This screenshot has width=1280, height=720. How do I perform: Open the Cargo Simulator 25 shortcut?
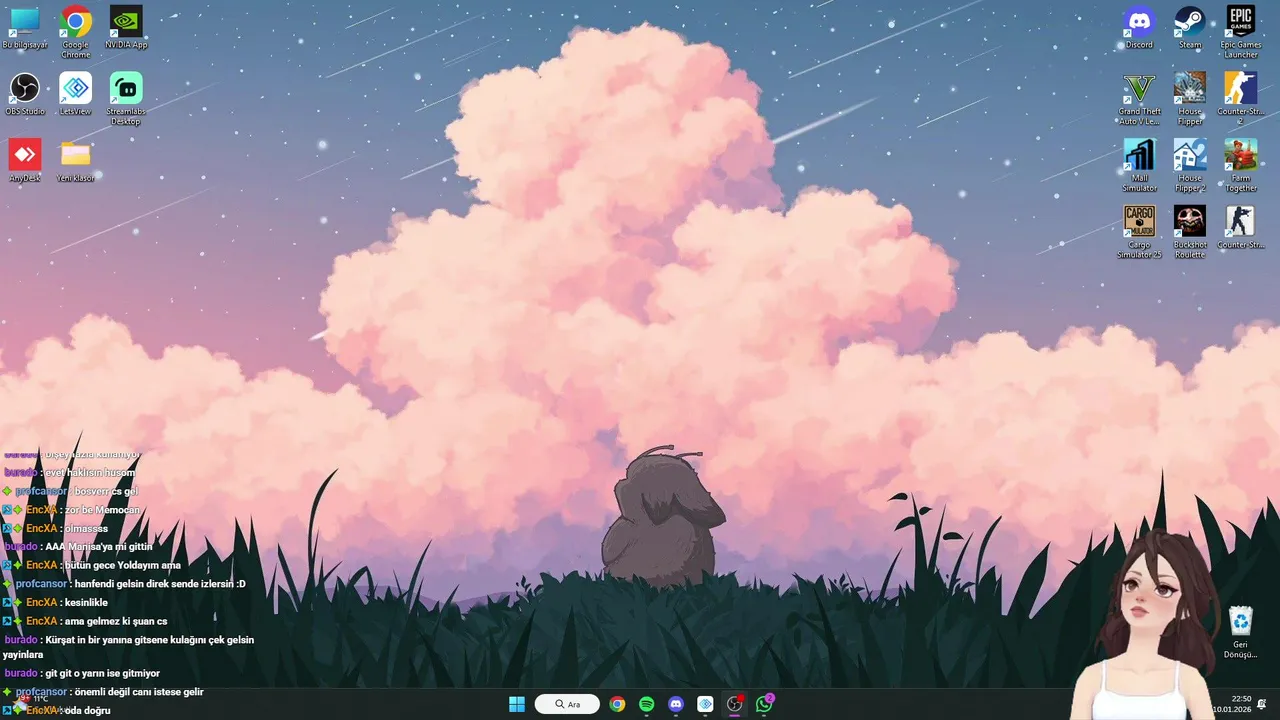[x=1139, y=232]
